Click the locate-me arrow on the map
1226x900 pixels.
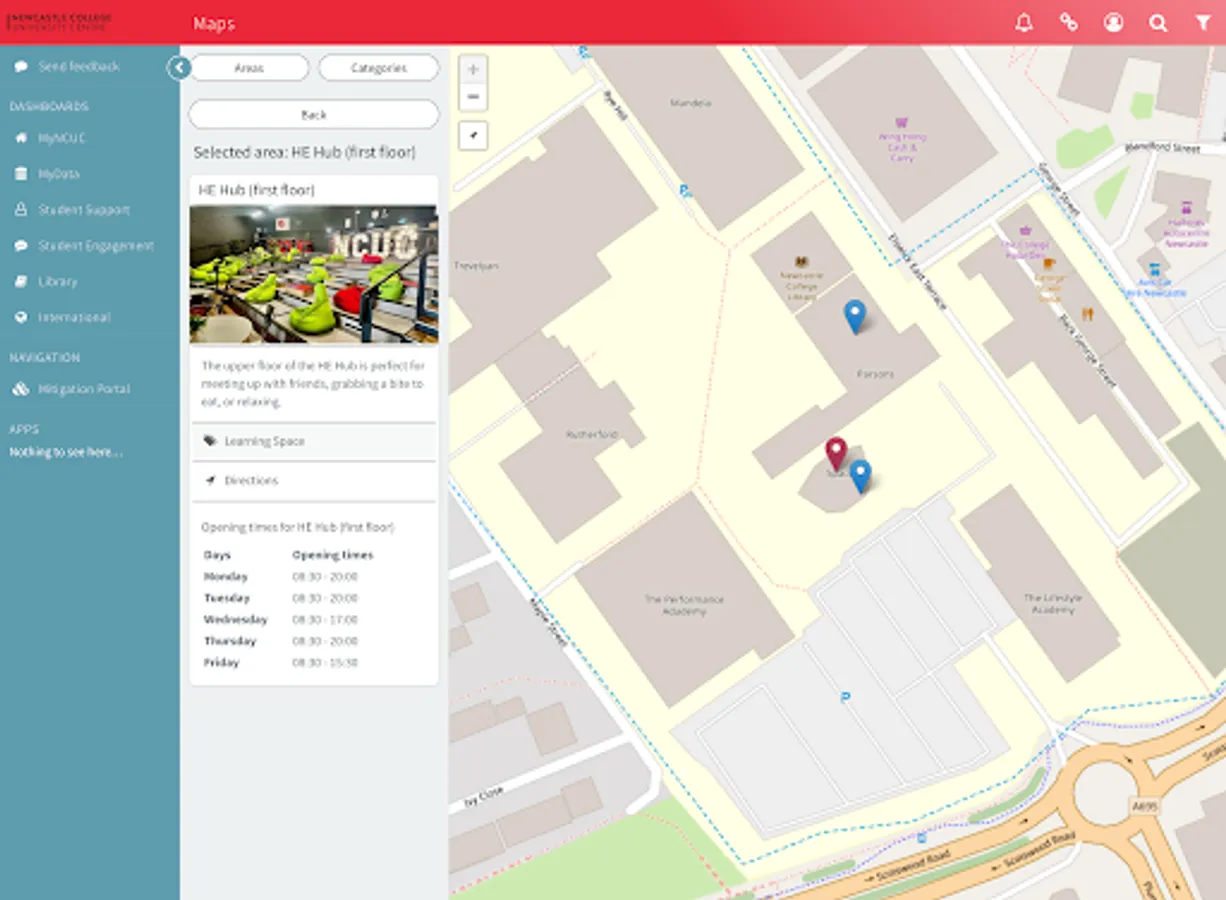472,135
